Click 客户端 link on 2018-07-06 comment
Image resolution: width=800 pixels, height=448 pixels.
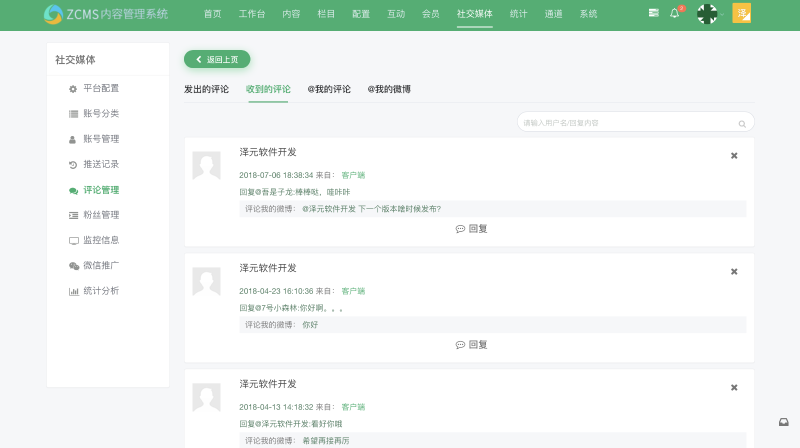point(353,175)
